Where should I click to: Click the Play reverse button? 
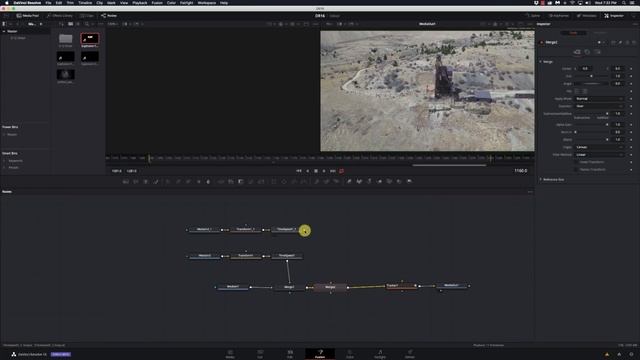[308, 171]
